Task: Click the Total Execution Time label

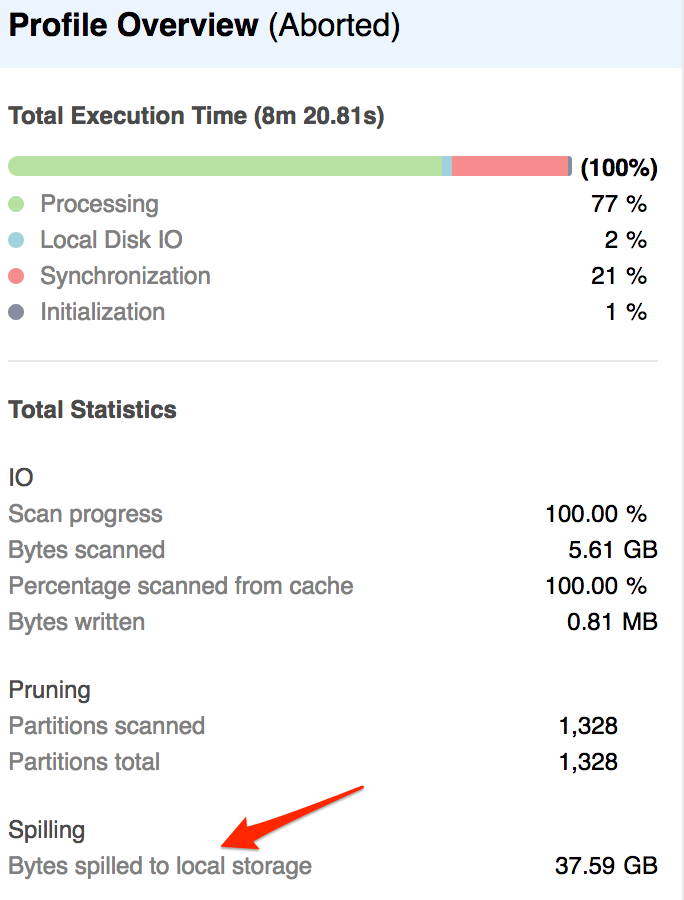Action: 196,116
